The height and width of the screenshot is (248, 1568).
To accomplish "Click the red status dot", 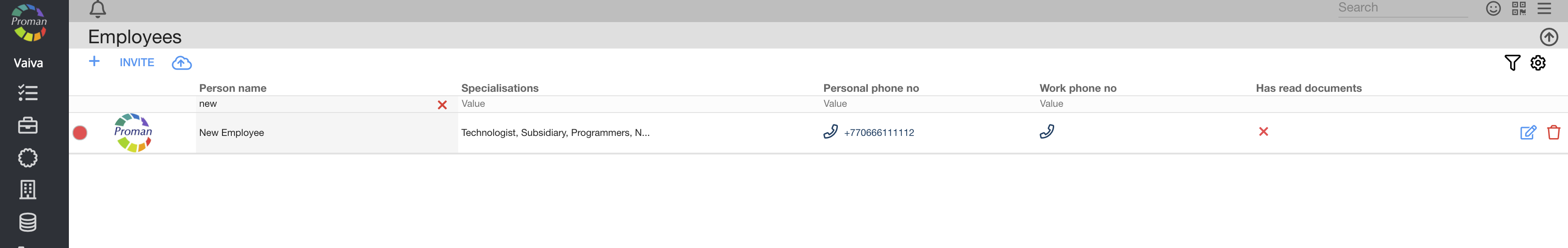I will [80, 132].
